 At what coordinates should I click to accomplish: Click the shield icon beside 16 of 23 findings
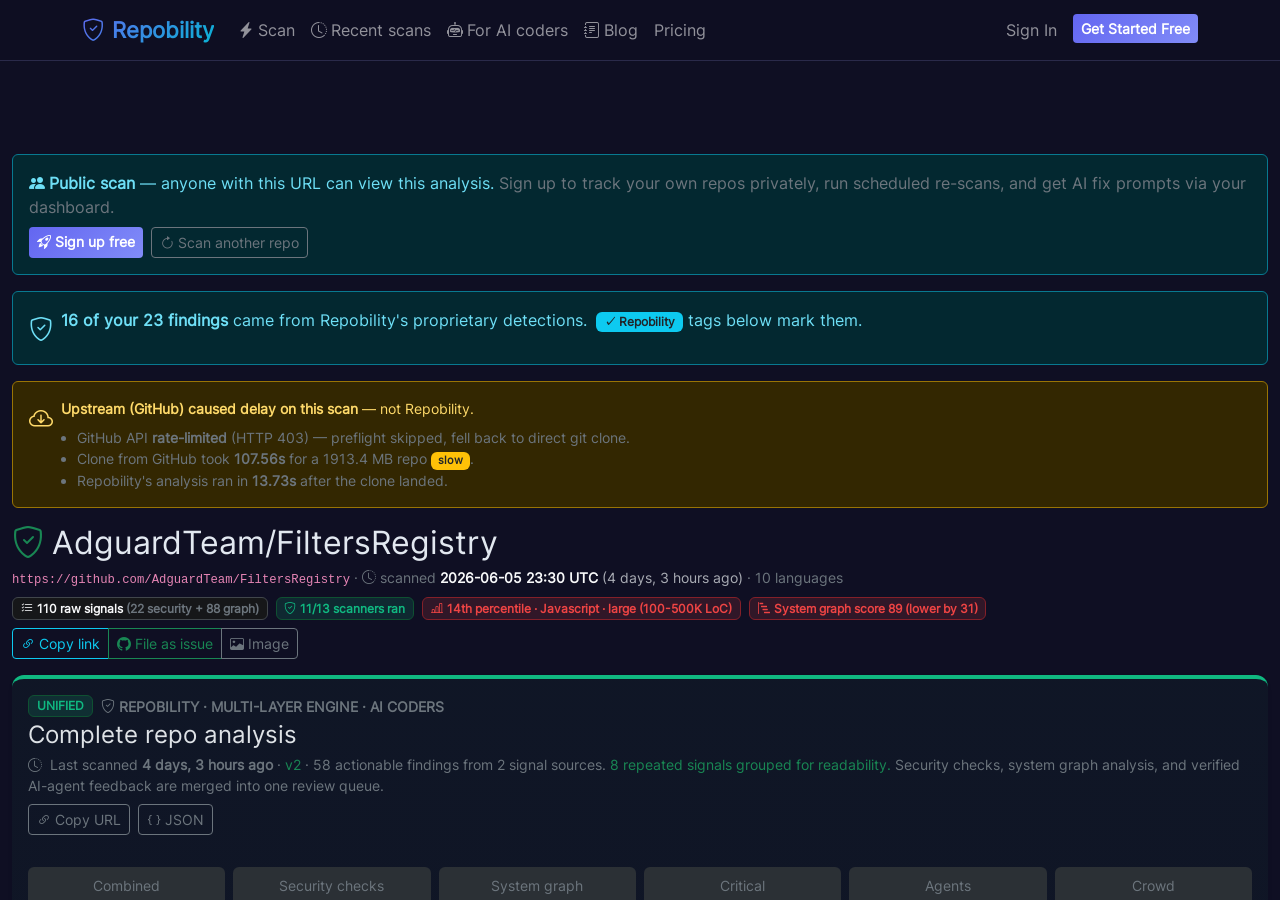click(41, 328)
